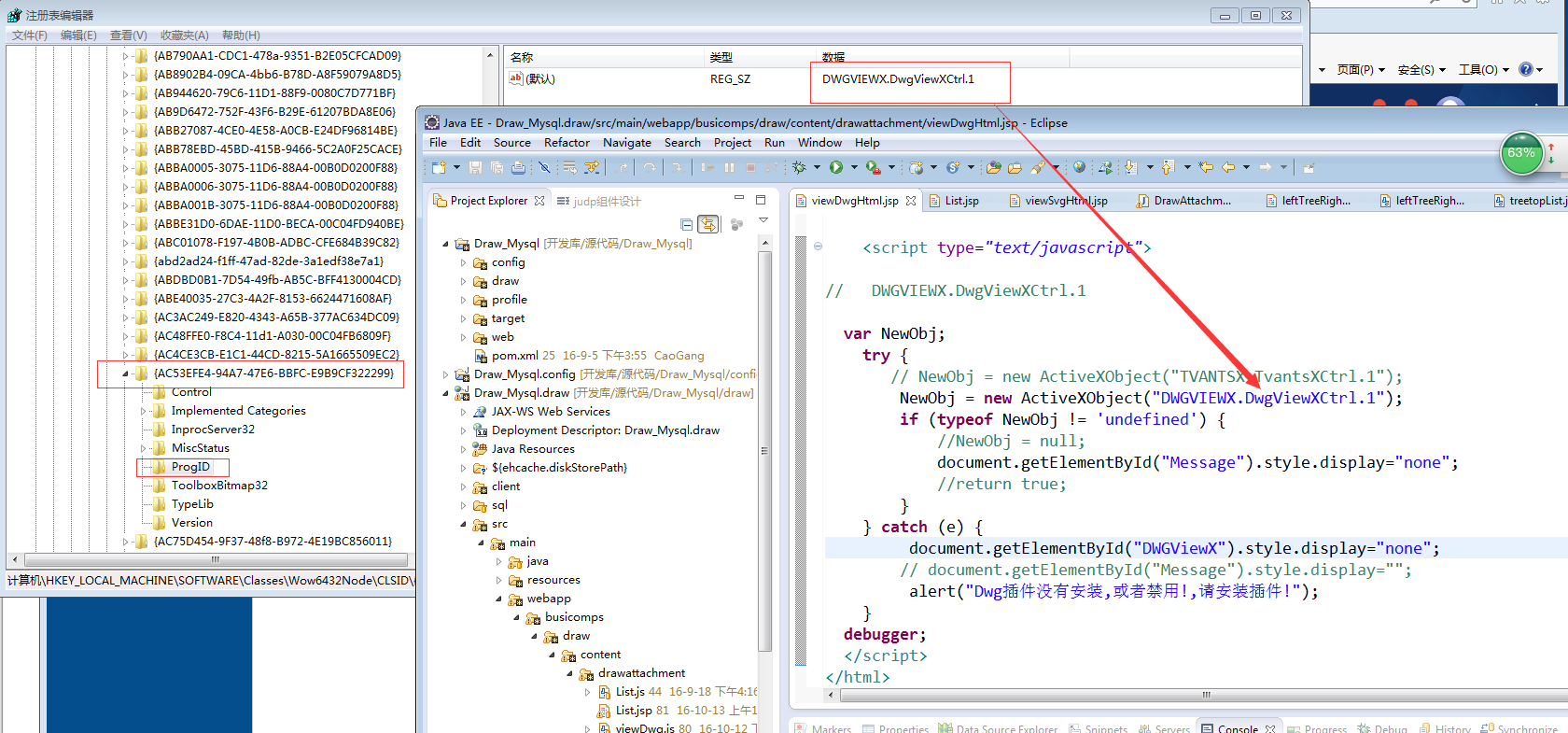Open the 安全(S) menu in browser toolbar
This screenshot has width=1568, height=733.
(x=1421, y=70)
